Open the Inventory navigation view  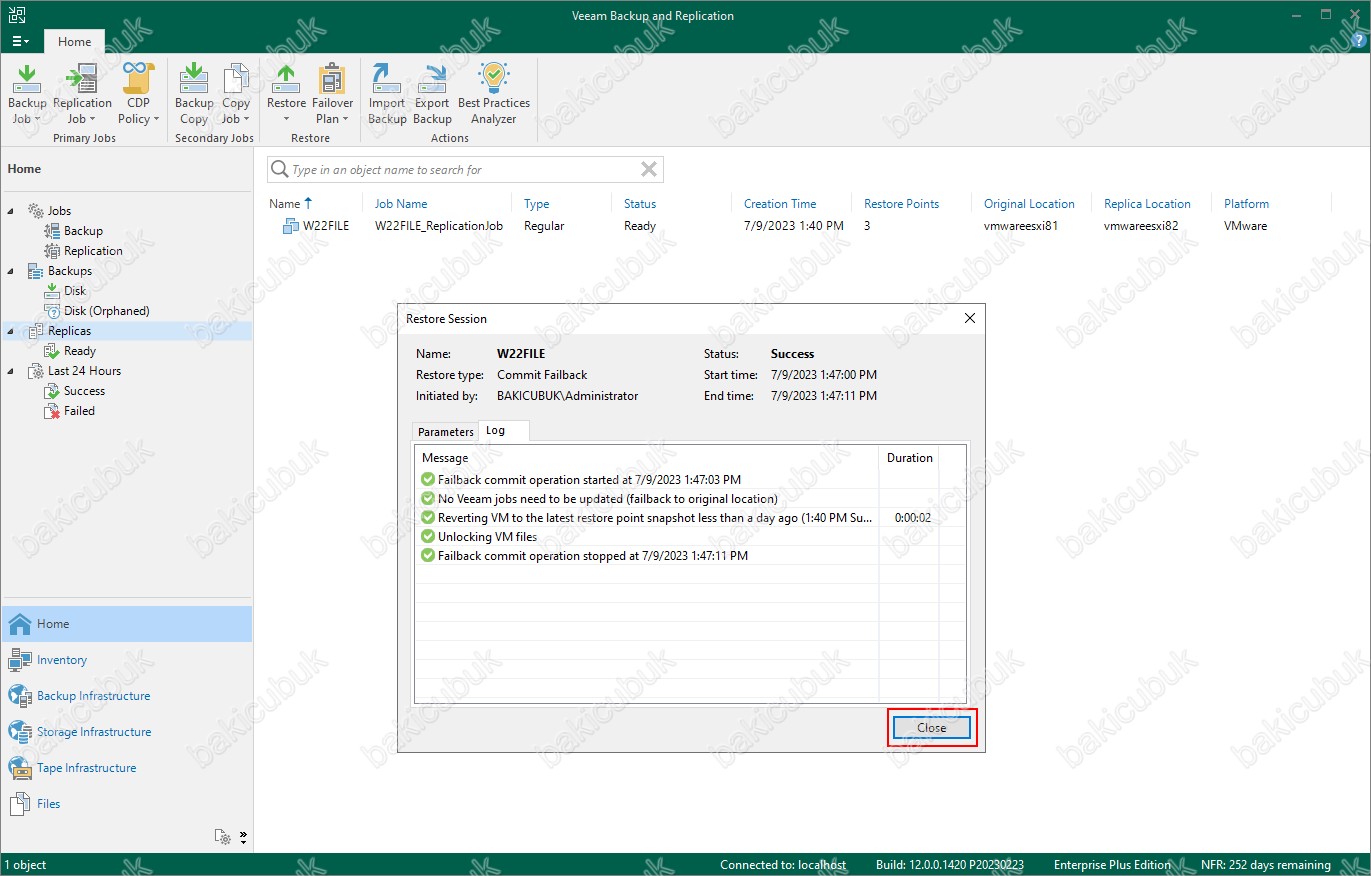coord(126,660)
